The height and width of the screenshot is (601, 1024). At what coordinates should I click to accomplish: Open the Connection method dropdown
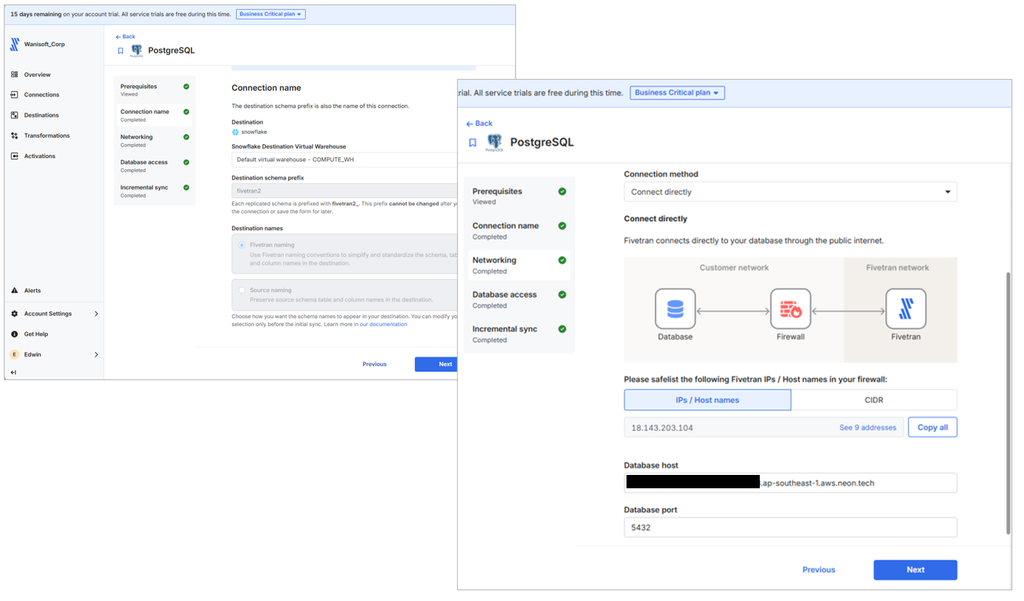(x=790, y=192)
